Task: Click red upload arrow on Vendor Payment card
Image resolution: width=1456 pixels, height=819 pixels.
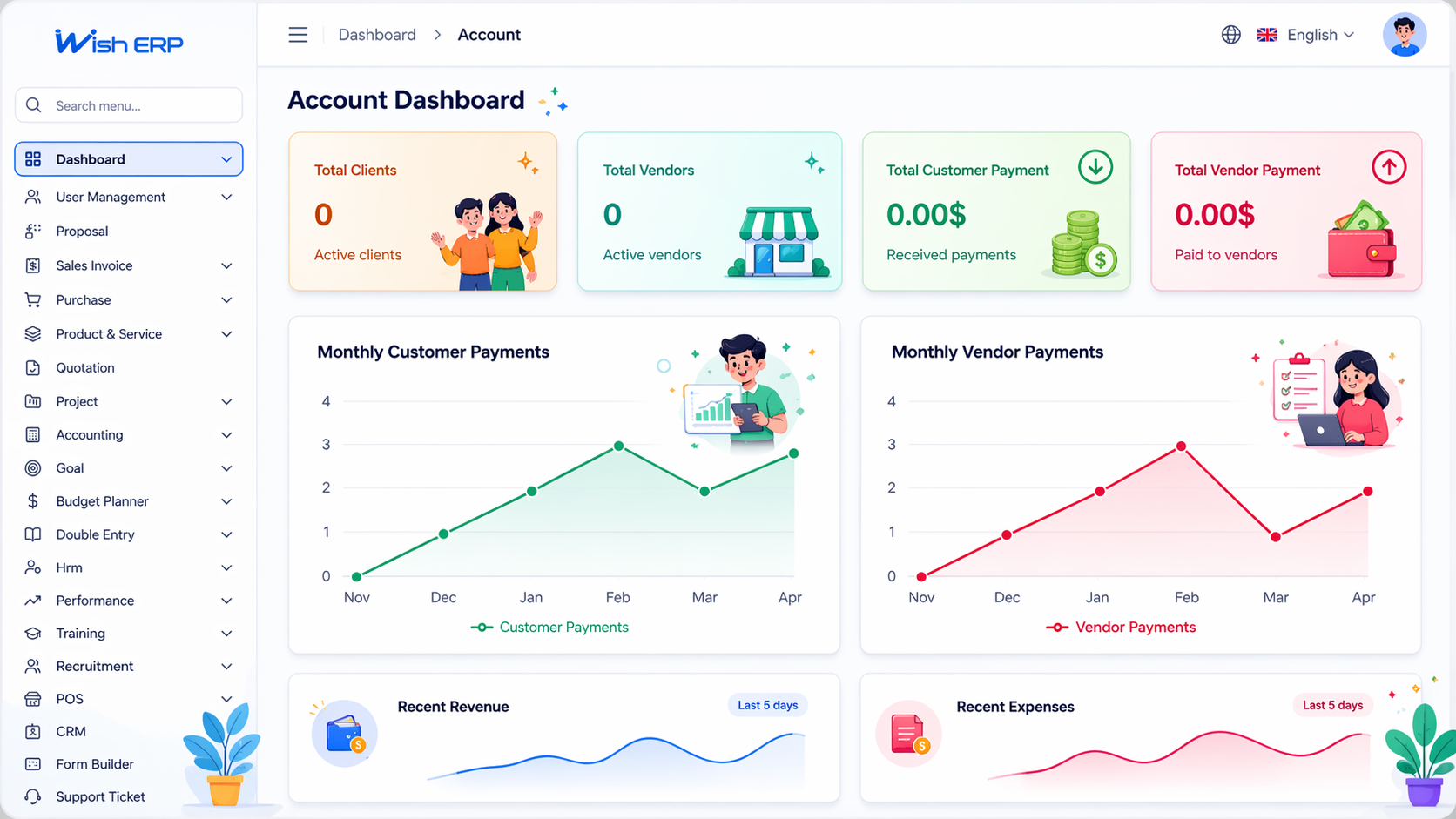Action: (x=1388, y=166)
